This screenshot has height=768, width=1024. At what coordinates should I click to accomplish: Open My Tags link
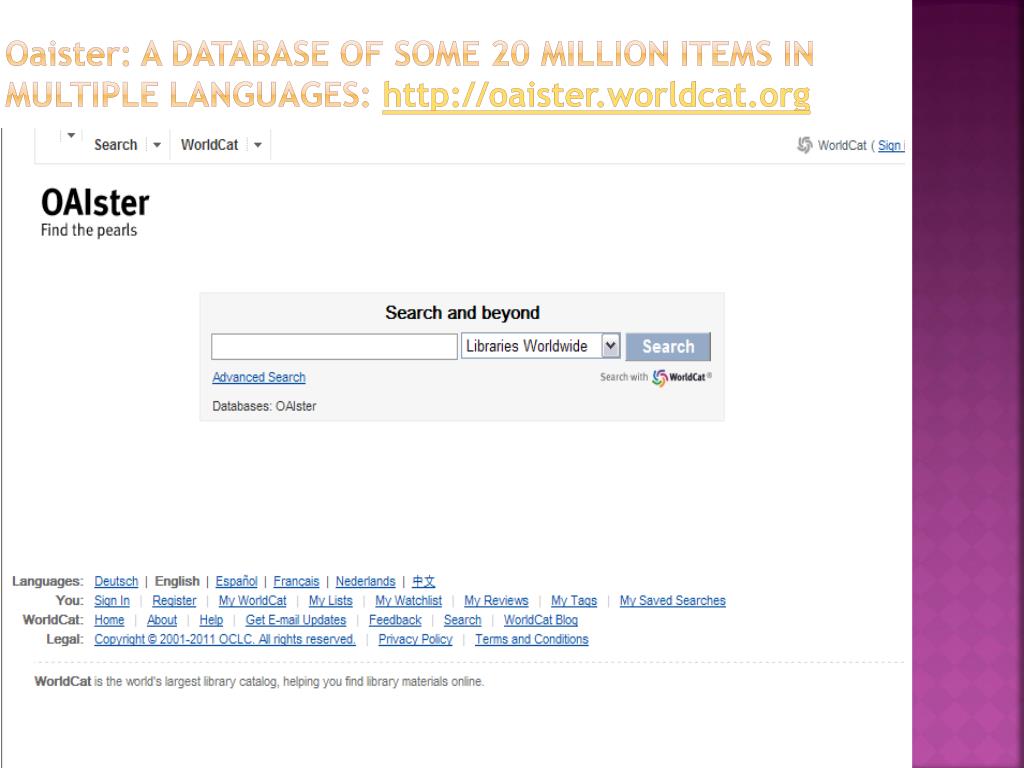point(574,601)
